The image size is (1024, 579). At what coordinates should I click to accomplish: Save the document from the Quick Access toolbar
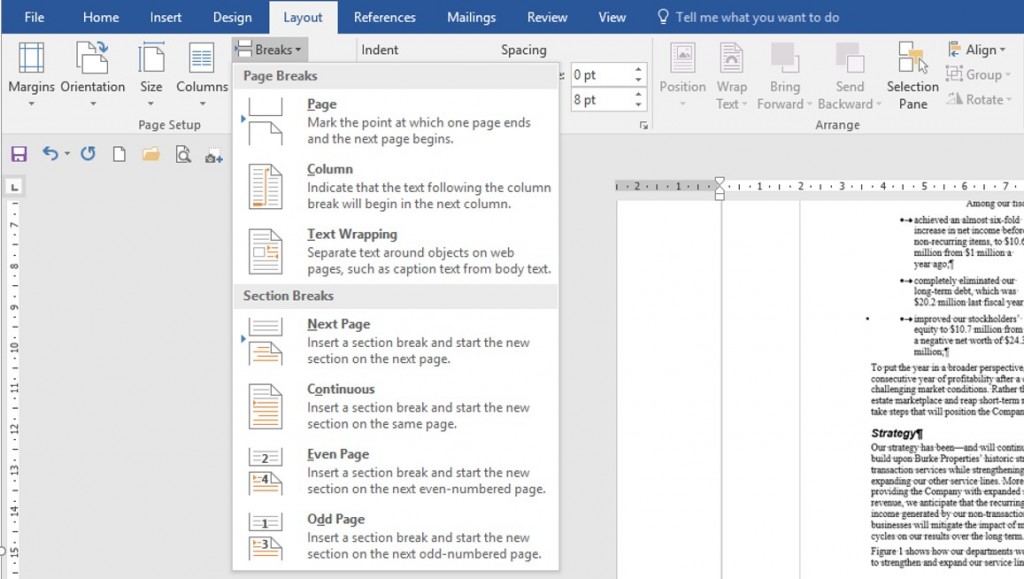click(x=19, y=153)
